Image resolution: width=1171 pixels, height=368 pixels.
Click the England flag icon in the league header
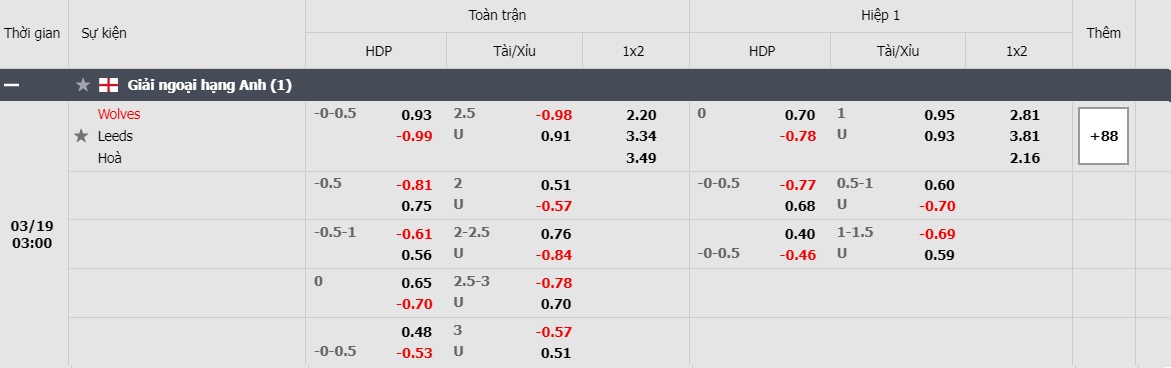pos(108,85)
